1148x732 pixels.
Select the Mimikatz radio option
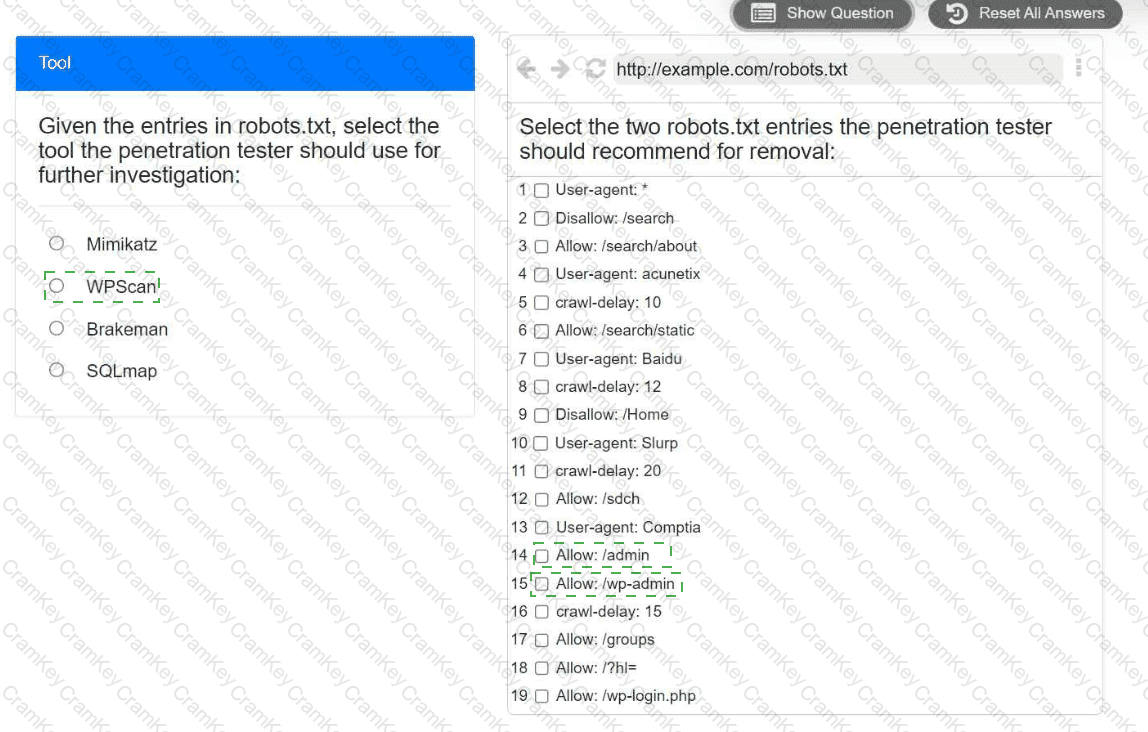tap(57, 244)
